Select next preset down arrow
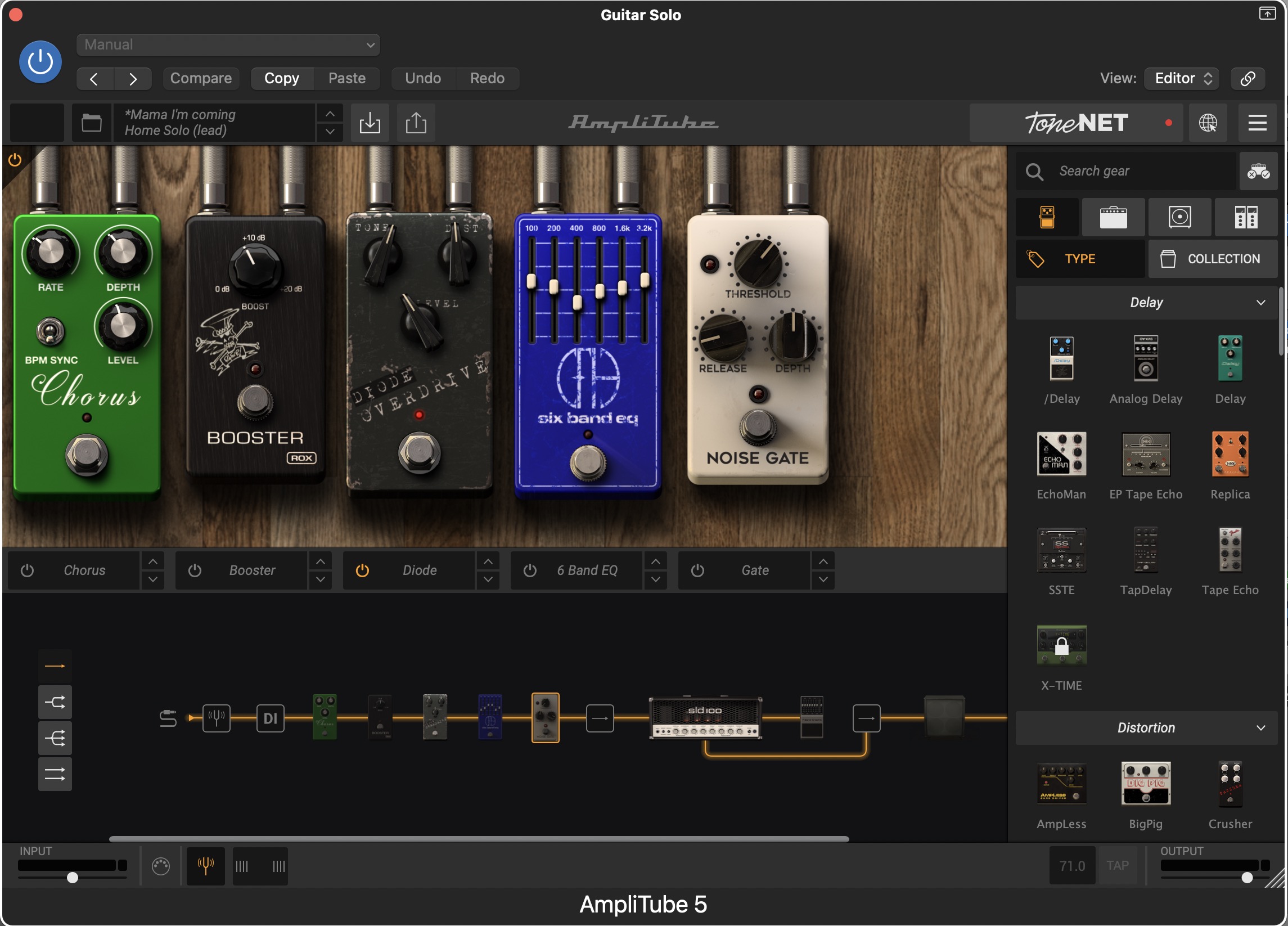The height and width of the screenshot is (926, 1288). (330, 132)
